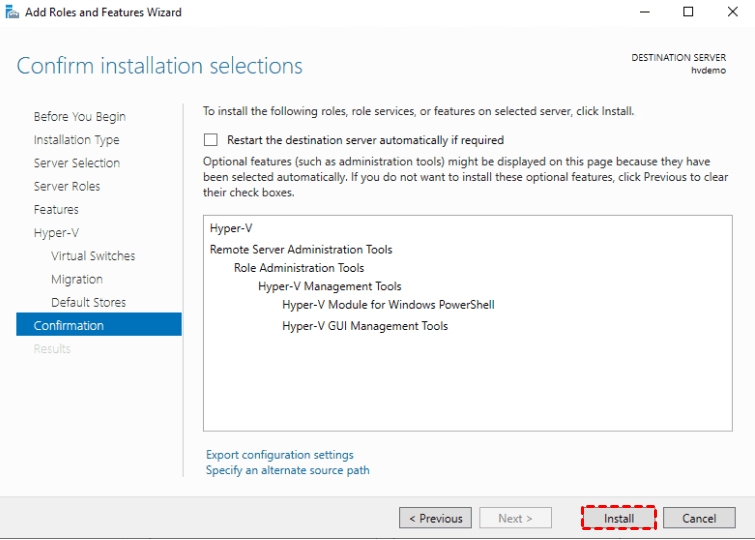This screenshot has height=540, width=755.
Task: Click the wizard icon in title bar
Action: 11,12
